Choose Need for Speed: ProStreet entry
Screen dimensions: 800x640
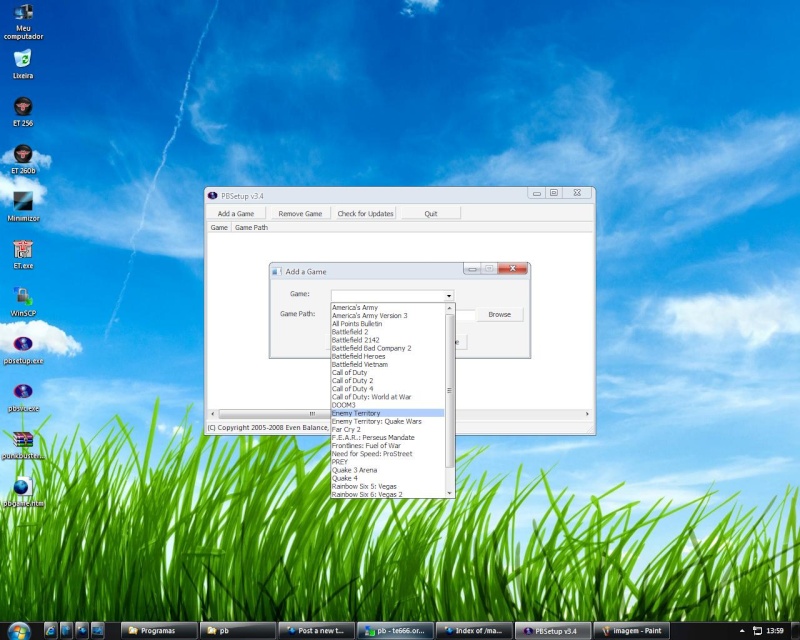(388, 454)
